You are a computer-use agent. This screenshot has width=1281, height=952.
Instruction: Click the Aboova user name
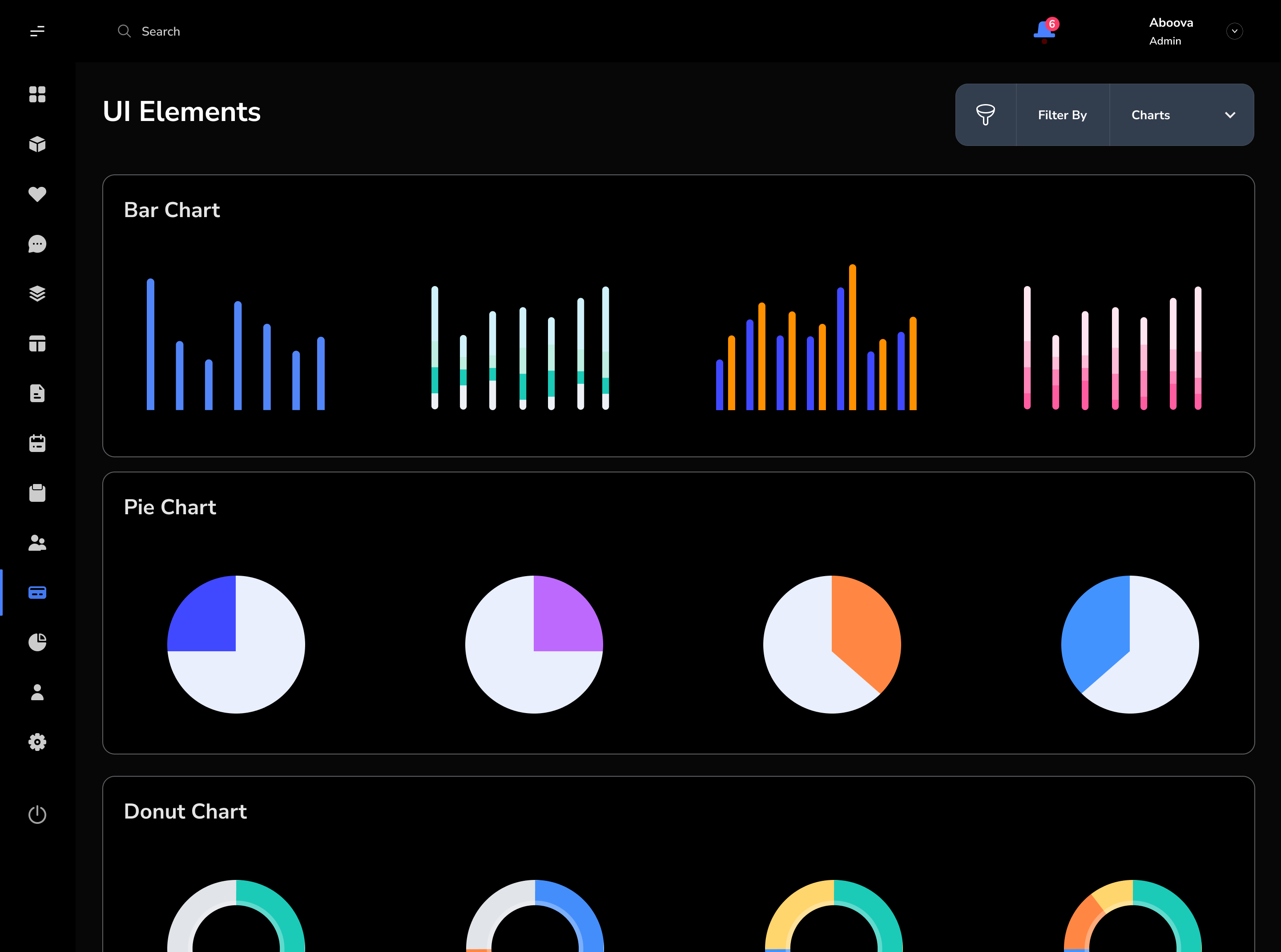1171,23
